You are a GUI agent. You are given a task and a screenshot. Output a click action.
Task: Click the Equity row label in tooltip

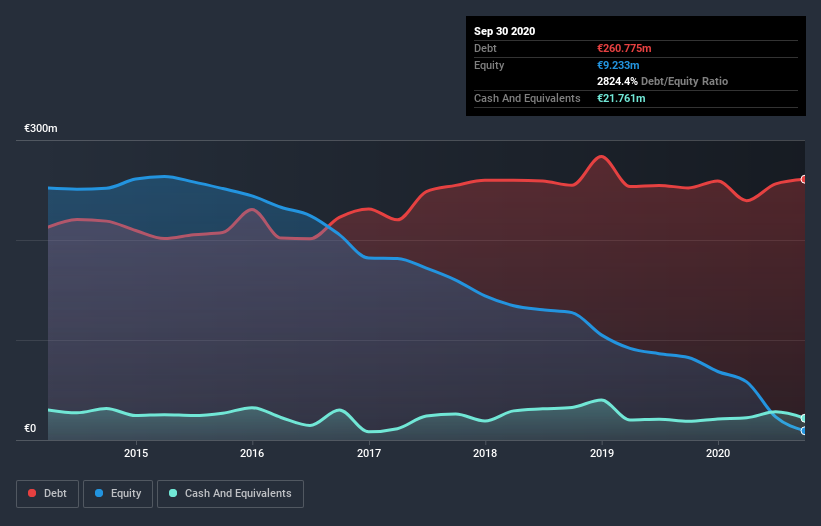pyautogui.click(x=489, y=65)
